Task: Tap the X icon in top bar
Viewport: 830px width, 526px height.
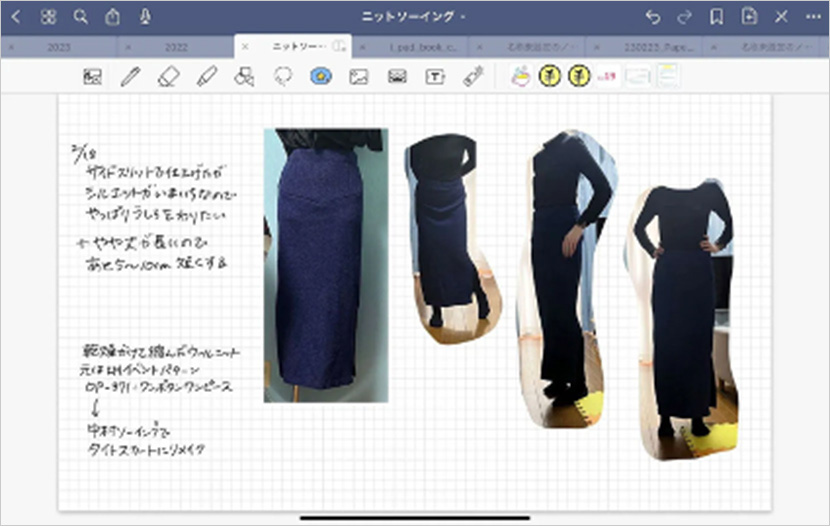Action: (781, 17)
